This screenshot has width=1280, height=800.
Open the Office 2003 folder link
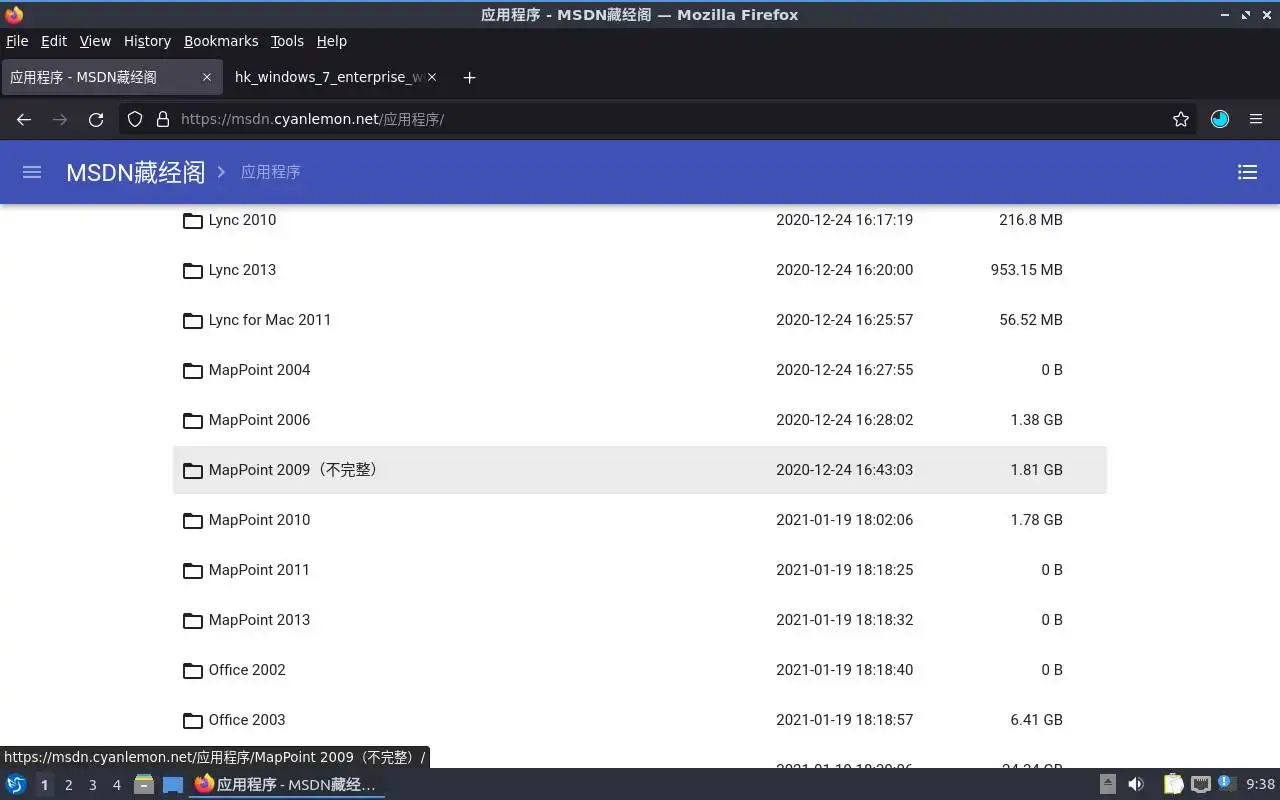[x=247, y=720]
